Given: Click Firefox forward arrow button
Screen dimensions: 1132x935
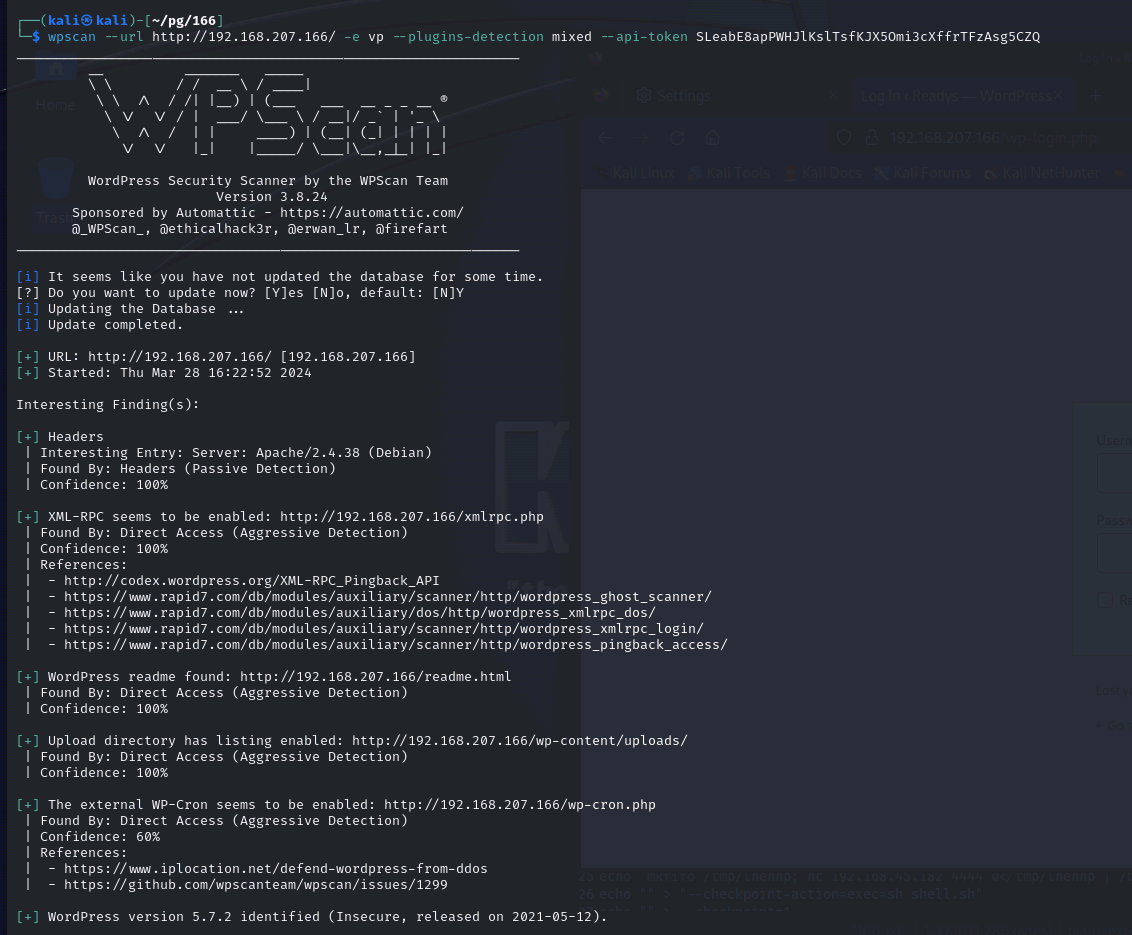Looking at the screenshot, I should coord(641,138).
